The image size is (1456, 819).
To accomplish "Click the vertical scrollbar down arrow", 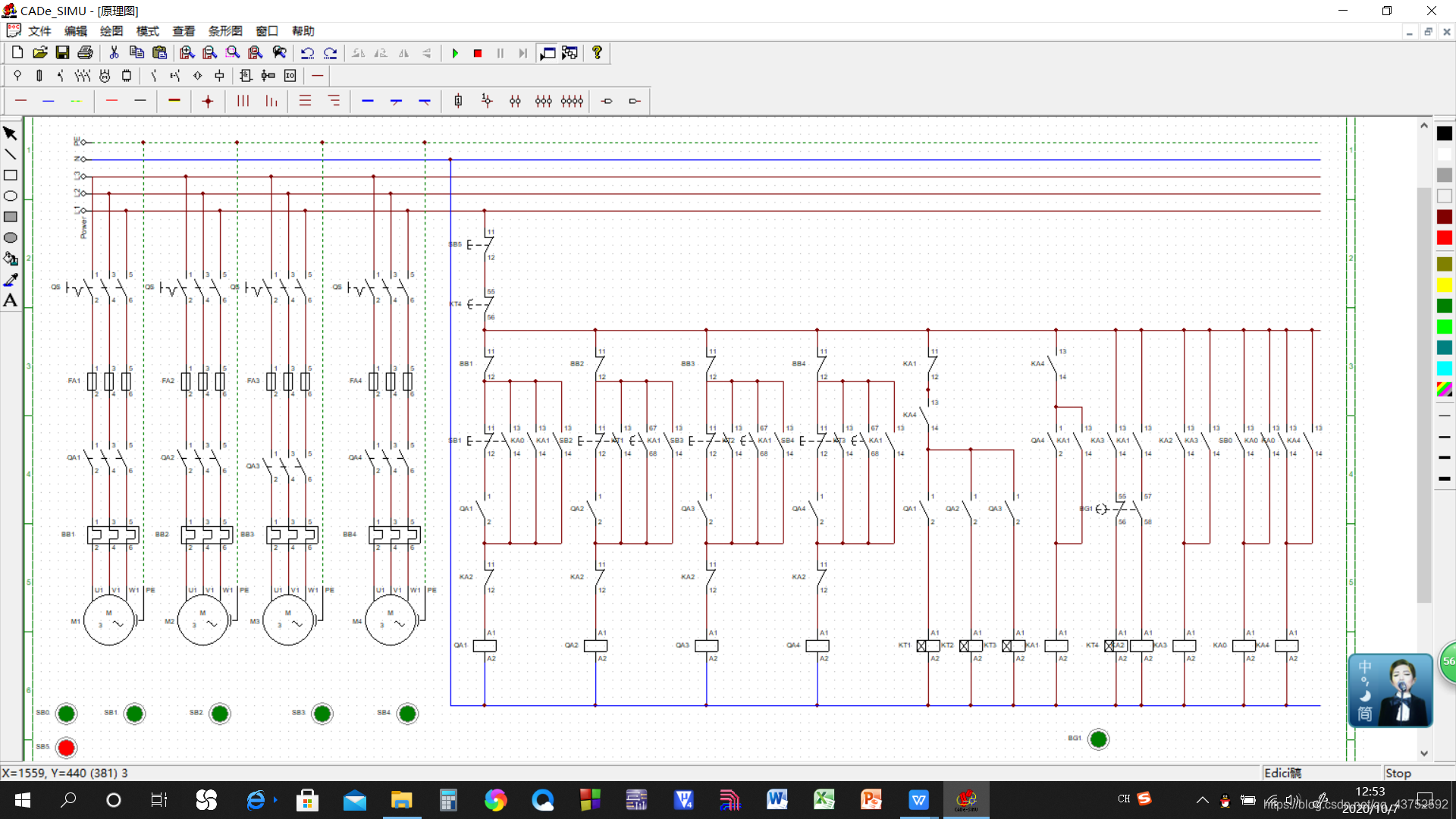I will (1424, 753).
